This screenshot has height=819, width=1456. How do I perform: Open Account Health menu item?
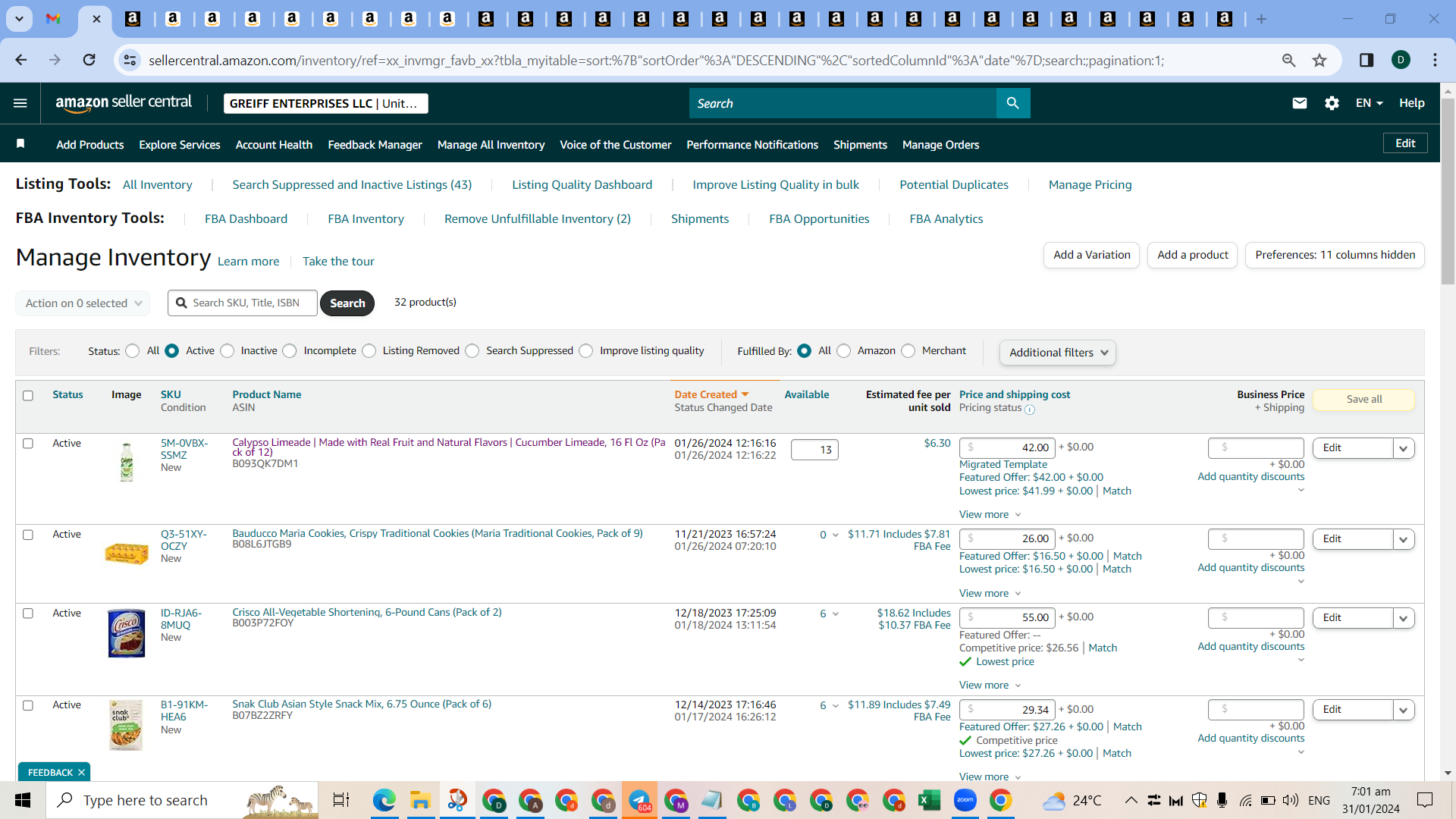click(274, 144)
